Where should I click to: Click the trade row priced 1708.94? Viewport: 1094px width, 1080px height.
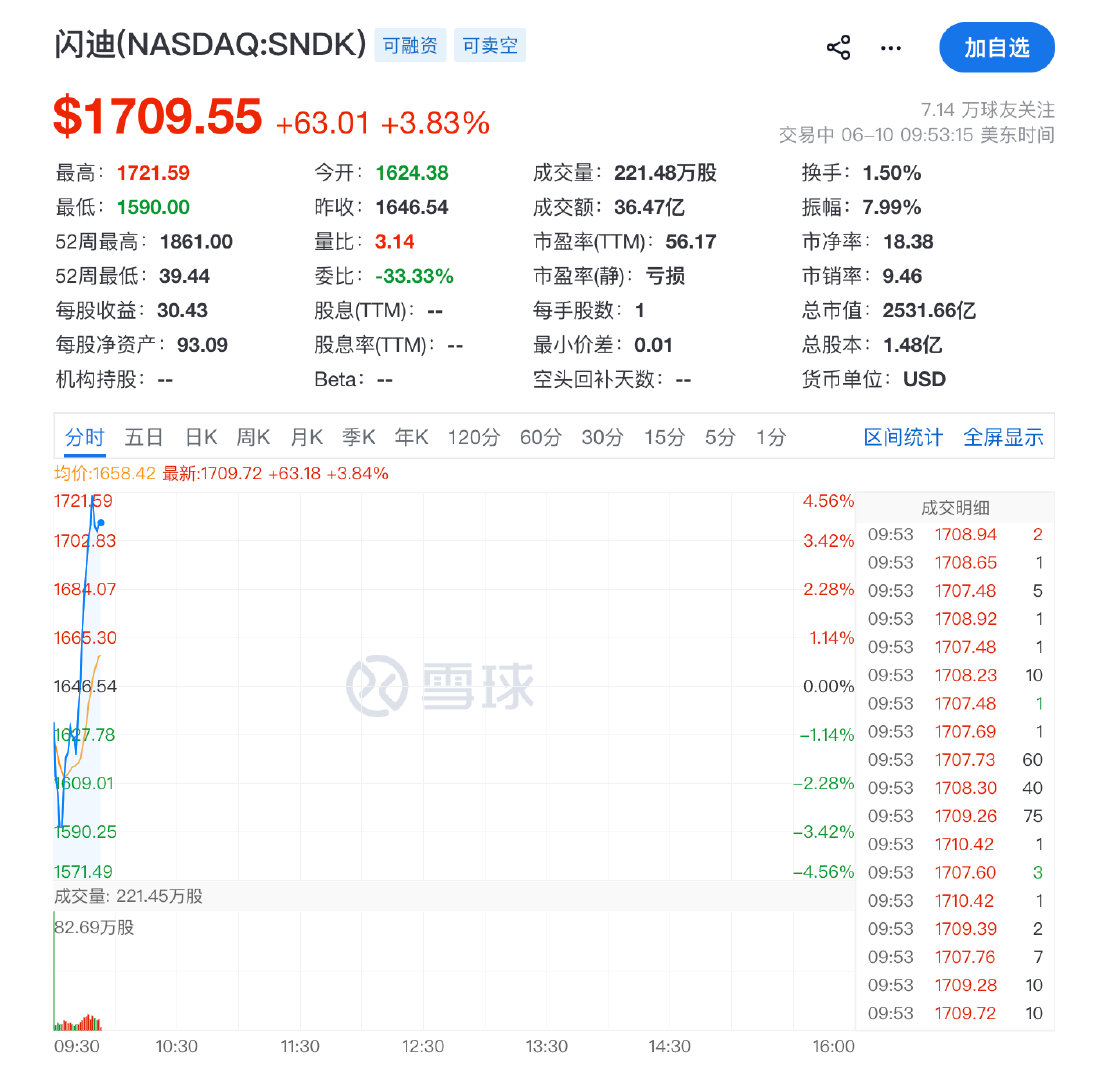coord(955,534)
